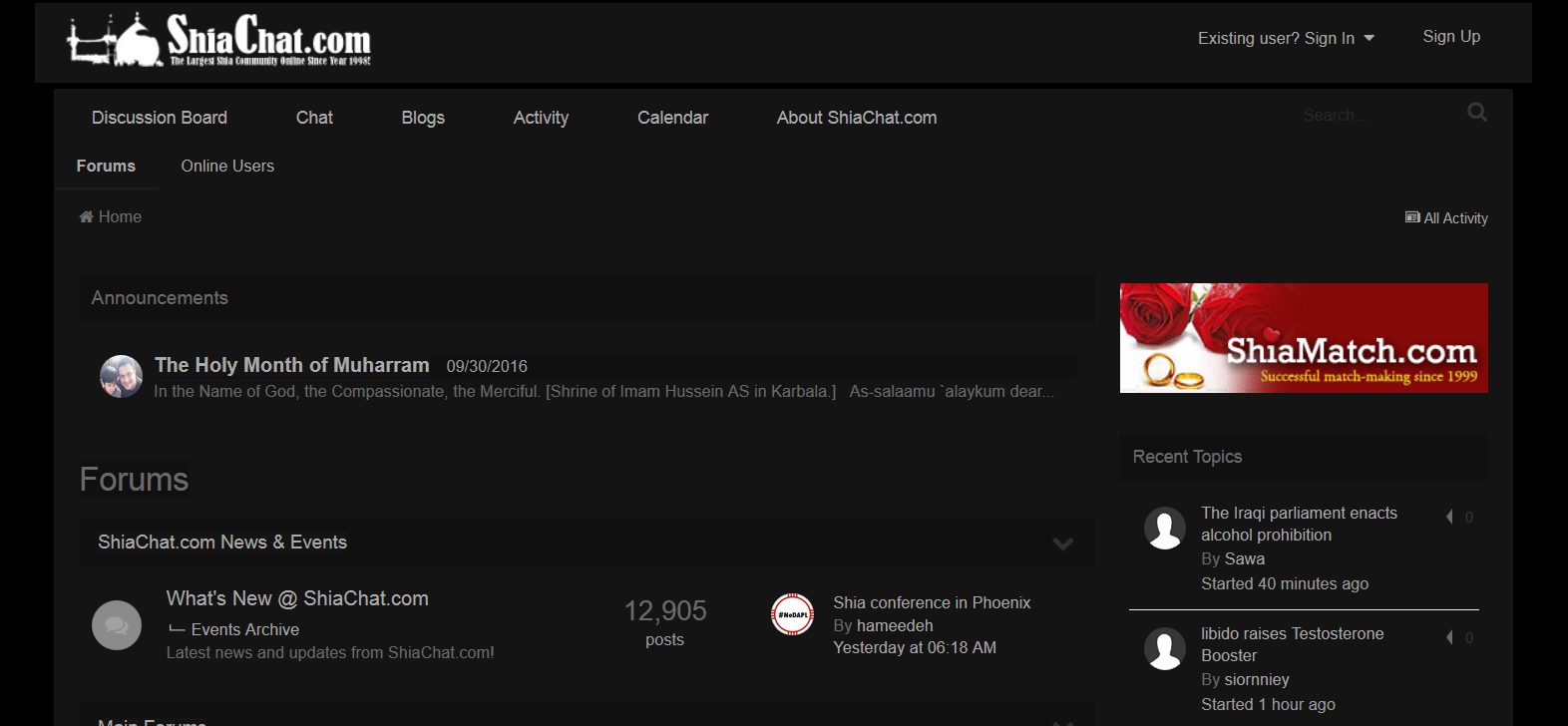Click the Sign Up link
This screenshot has width=1568, height=726.
pyautogui.click(x=1451, y=36)
